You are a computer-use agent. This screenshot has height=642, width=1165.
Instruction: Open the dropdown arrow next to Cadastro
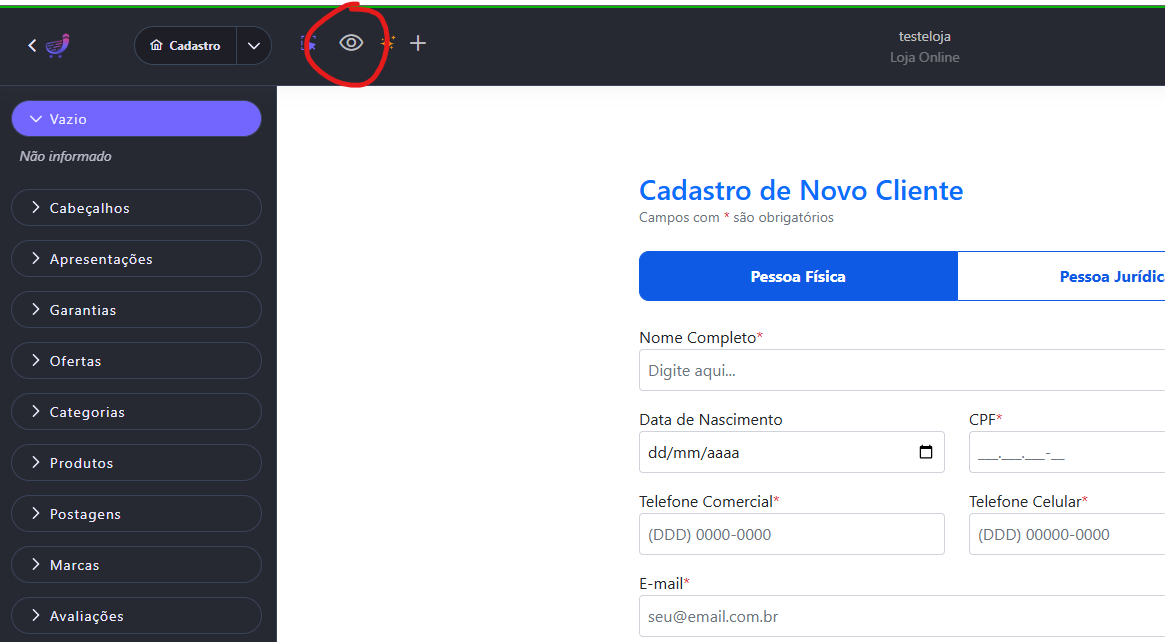tap(254, 46)
